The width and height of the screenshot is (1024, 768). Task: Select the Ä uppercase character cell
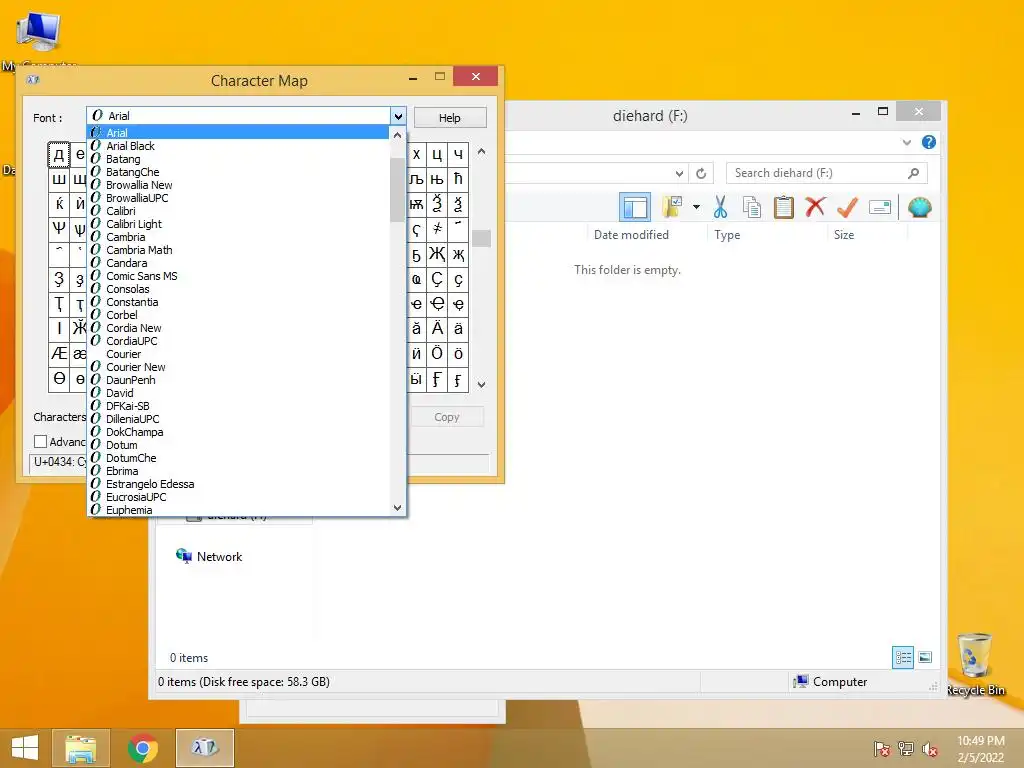pos(437,328)
